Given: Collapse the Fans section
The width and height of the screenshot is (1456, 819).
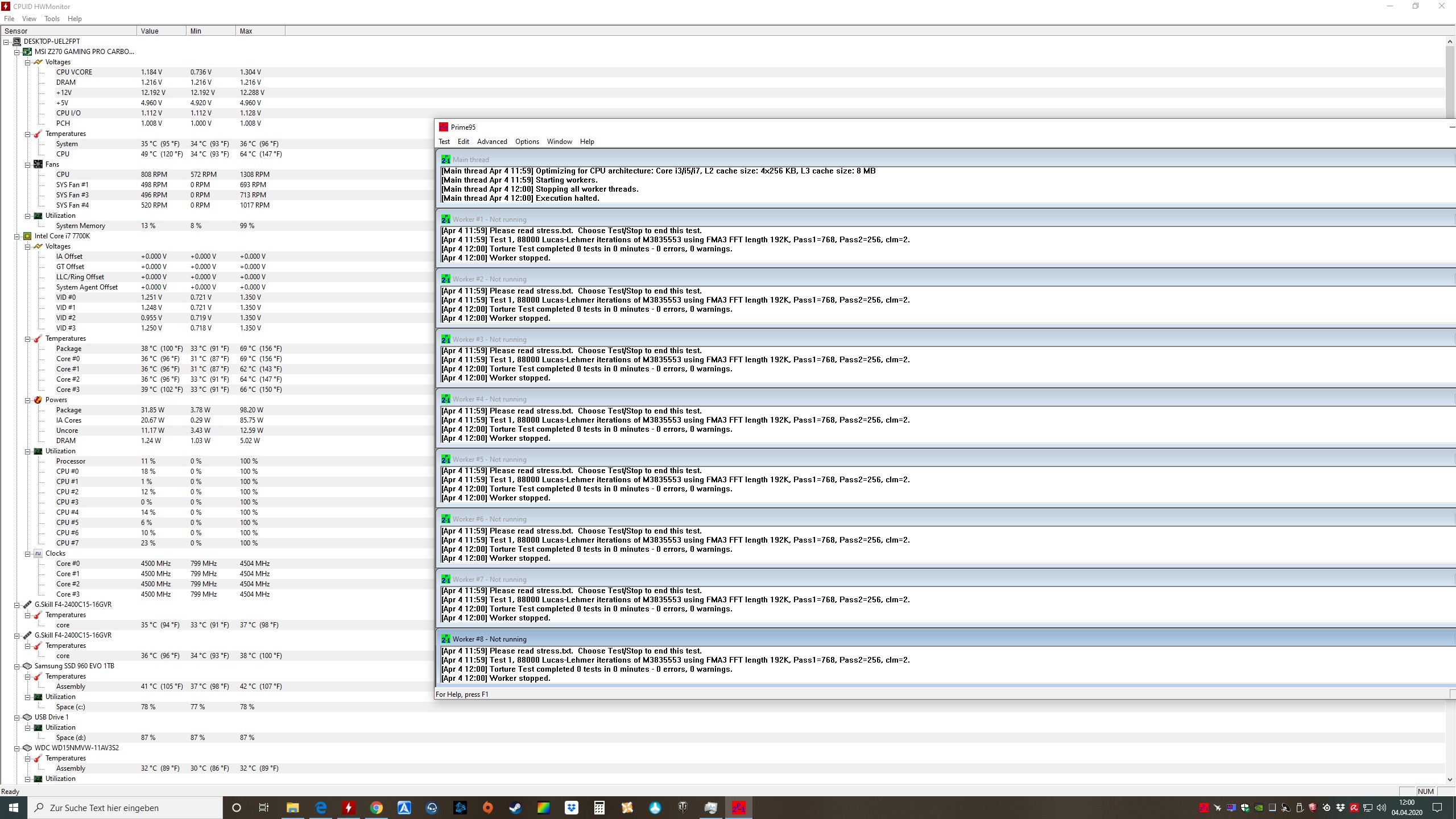Looking at the screenshot, I should [27, 164].
